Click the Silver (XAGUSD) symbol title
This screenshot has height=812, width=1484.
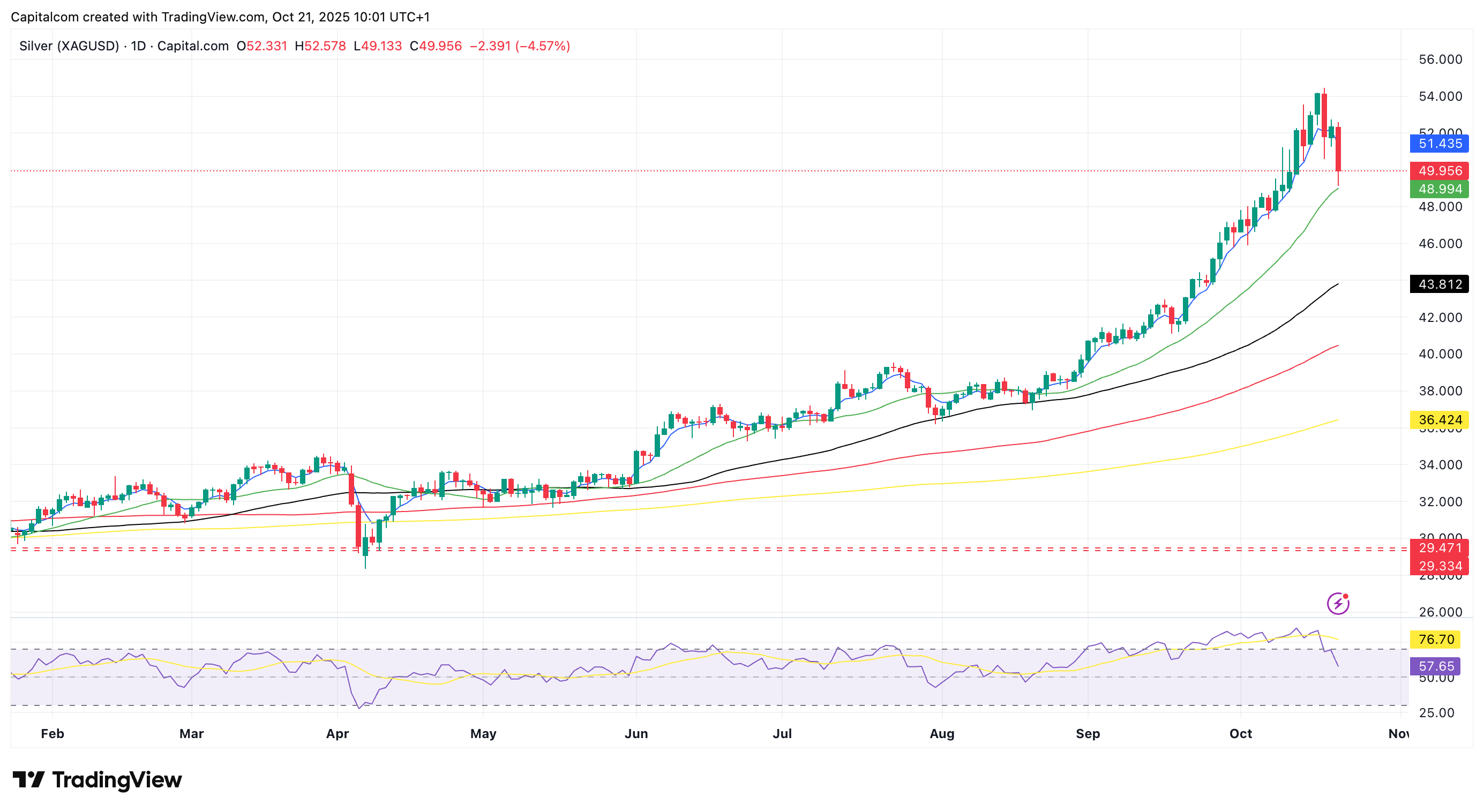click(69, 46)
